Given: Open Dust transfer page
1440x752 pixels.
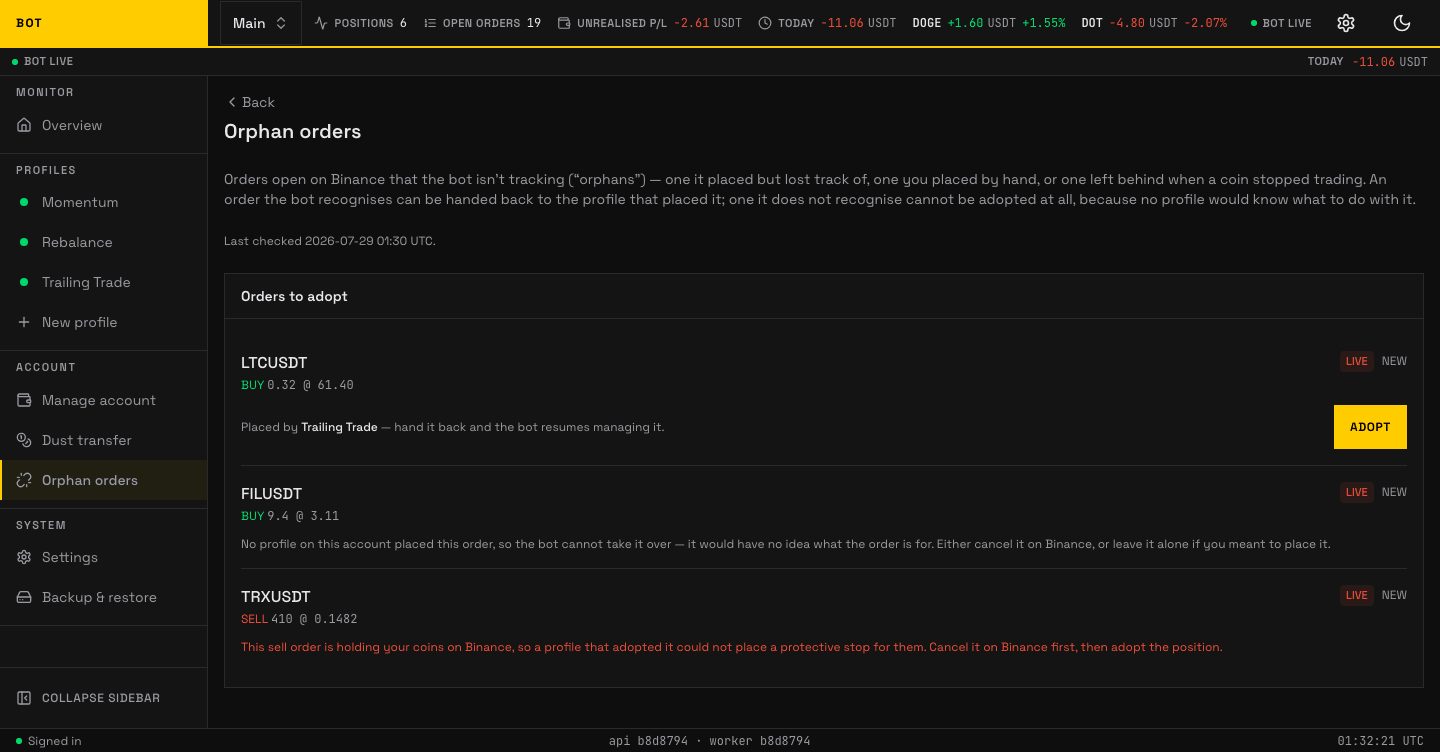Looking at the screenshot, I should (x=104, y=440).
